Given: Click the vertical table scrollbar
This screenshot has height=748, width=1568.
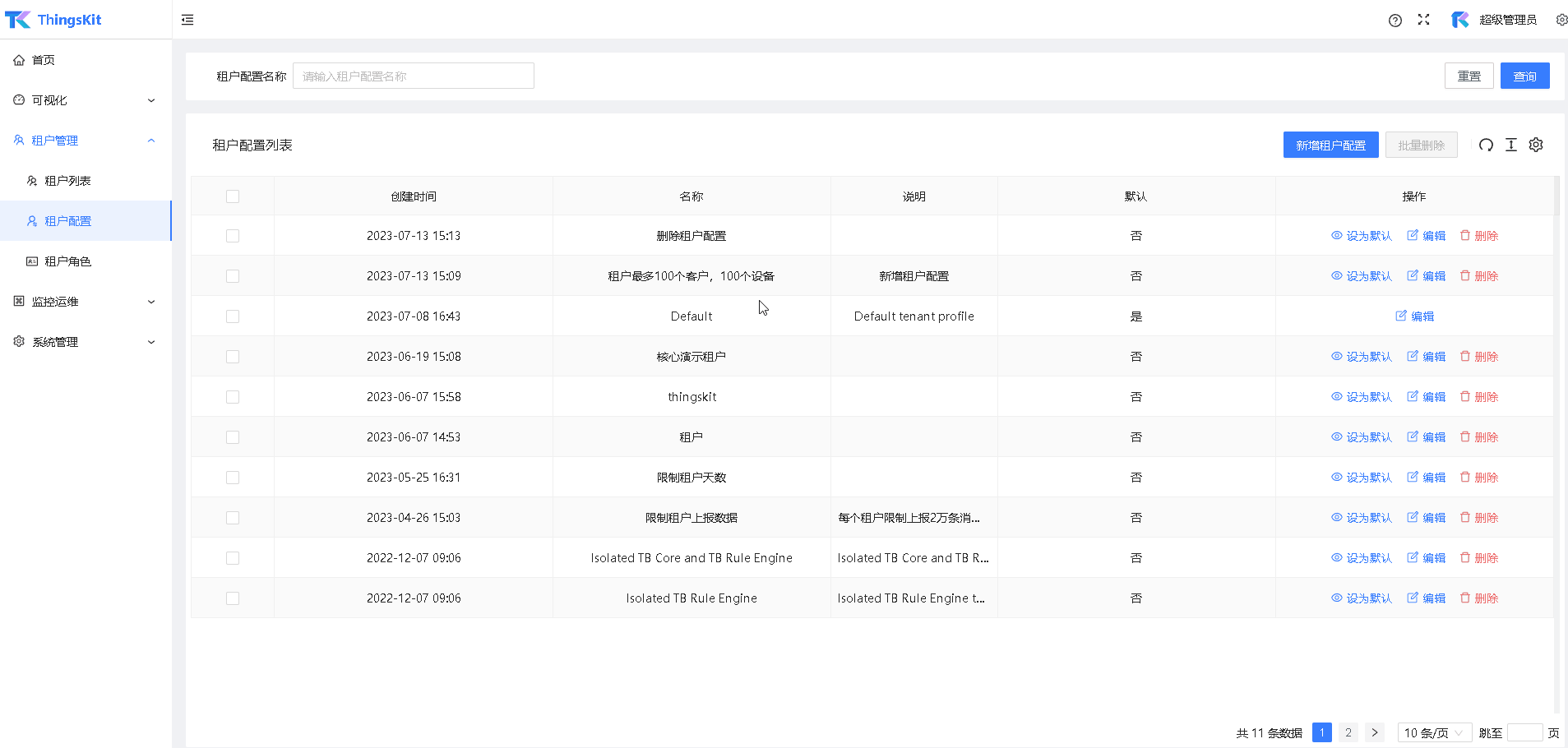Looking at the screenshot, I should [1556, 444].
